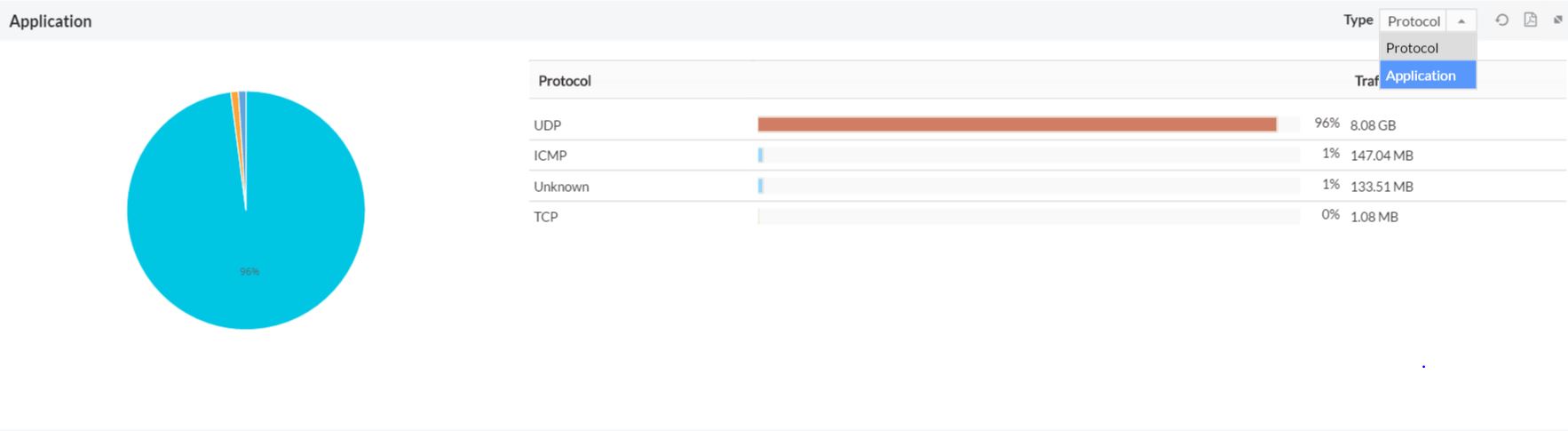This screenshot has width=1568, height=431.
Task: Click the Protocol column header
Action: [x=565, y=81]
